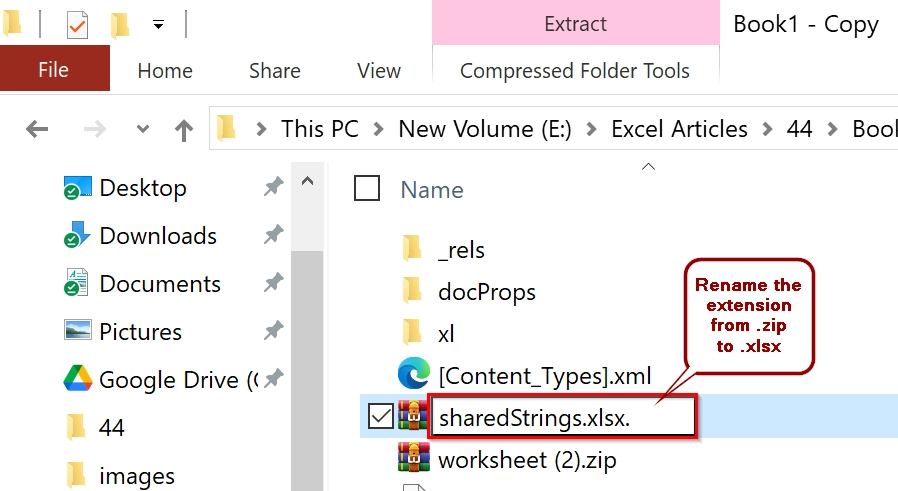Click the xl folder icon
Viewport: 898px width, 491px height.
pyautogui.click(x=412, y=332)
